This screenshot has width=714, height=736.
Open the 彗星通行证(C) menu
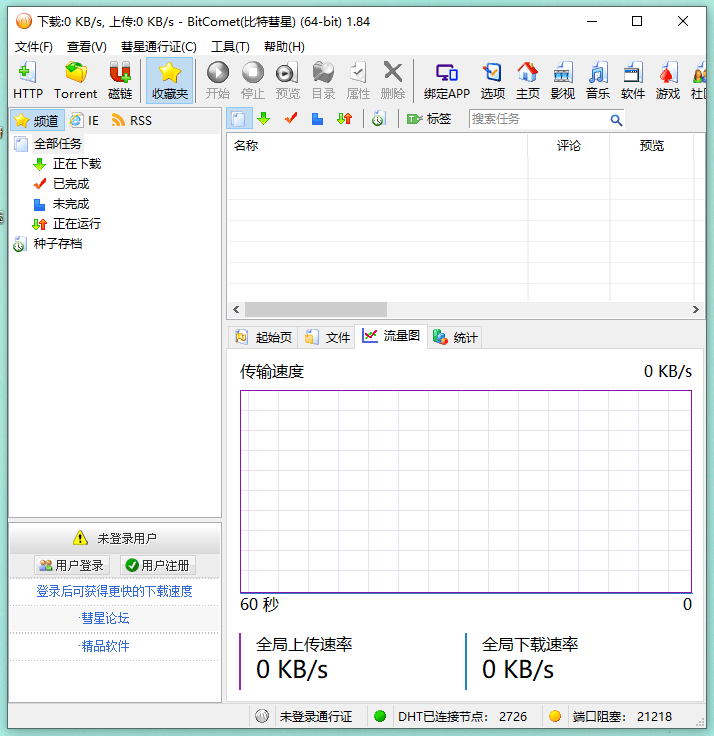[159, 46]
